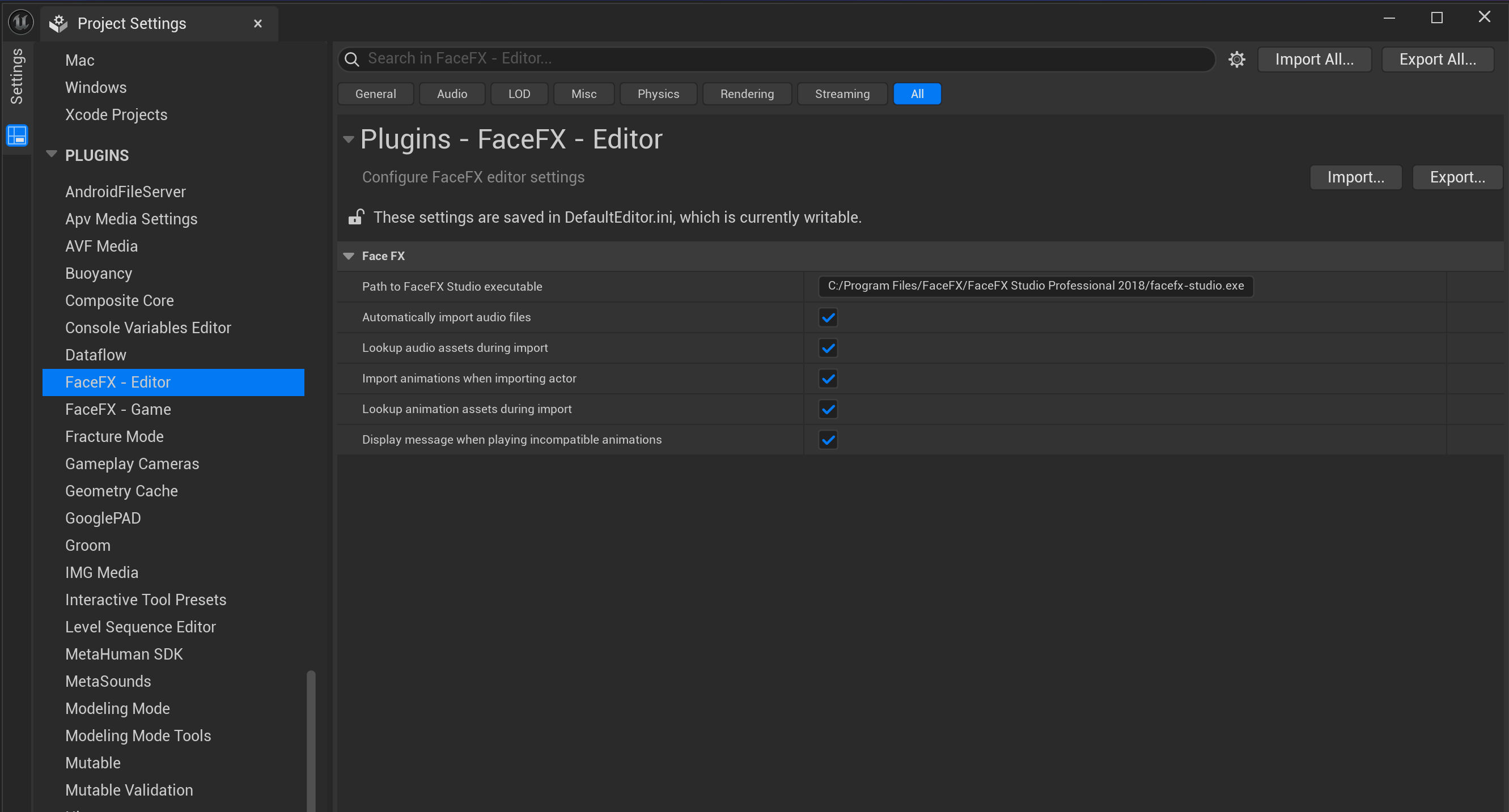The width and height of the screenshot is (1509, 812).
Task: Select the Rendering filter tab
Action: 747,93
